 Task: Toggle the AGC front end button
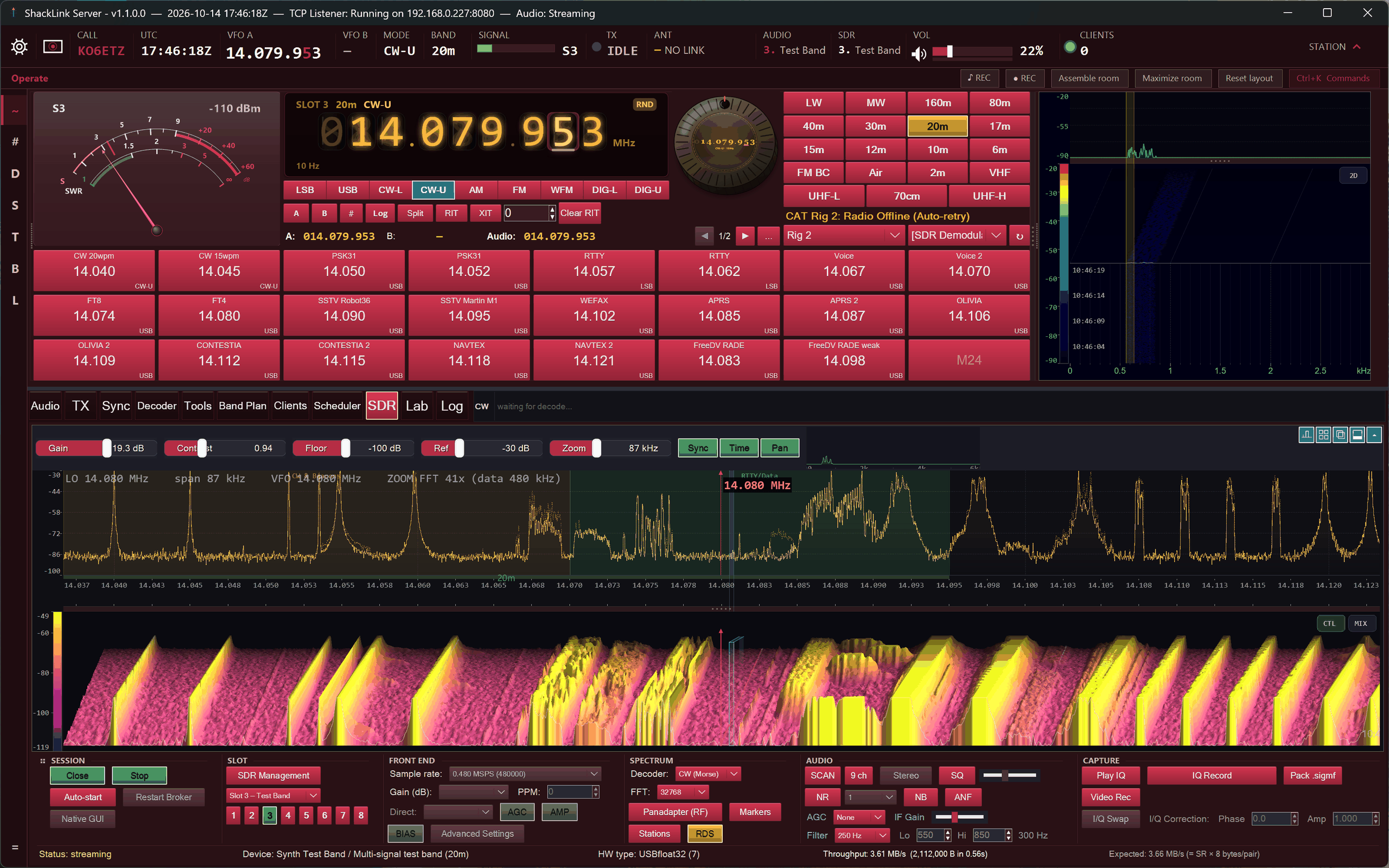(517, 812)
